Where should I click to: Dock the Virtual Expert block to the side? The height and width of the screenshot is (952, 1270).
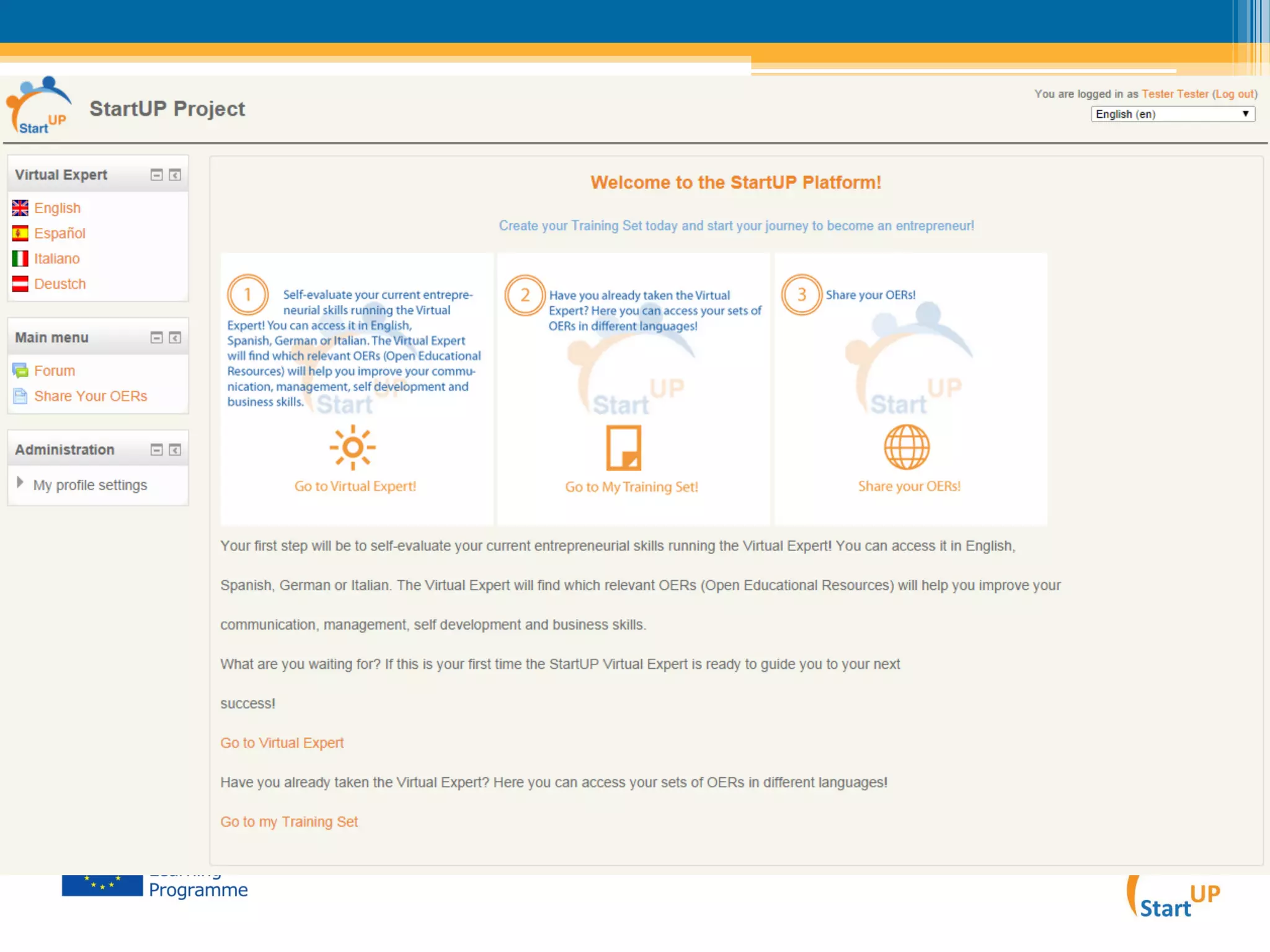coord(175,175)
